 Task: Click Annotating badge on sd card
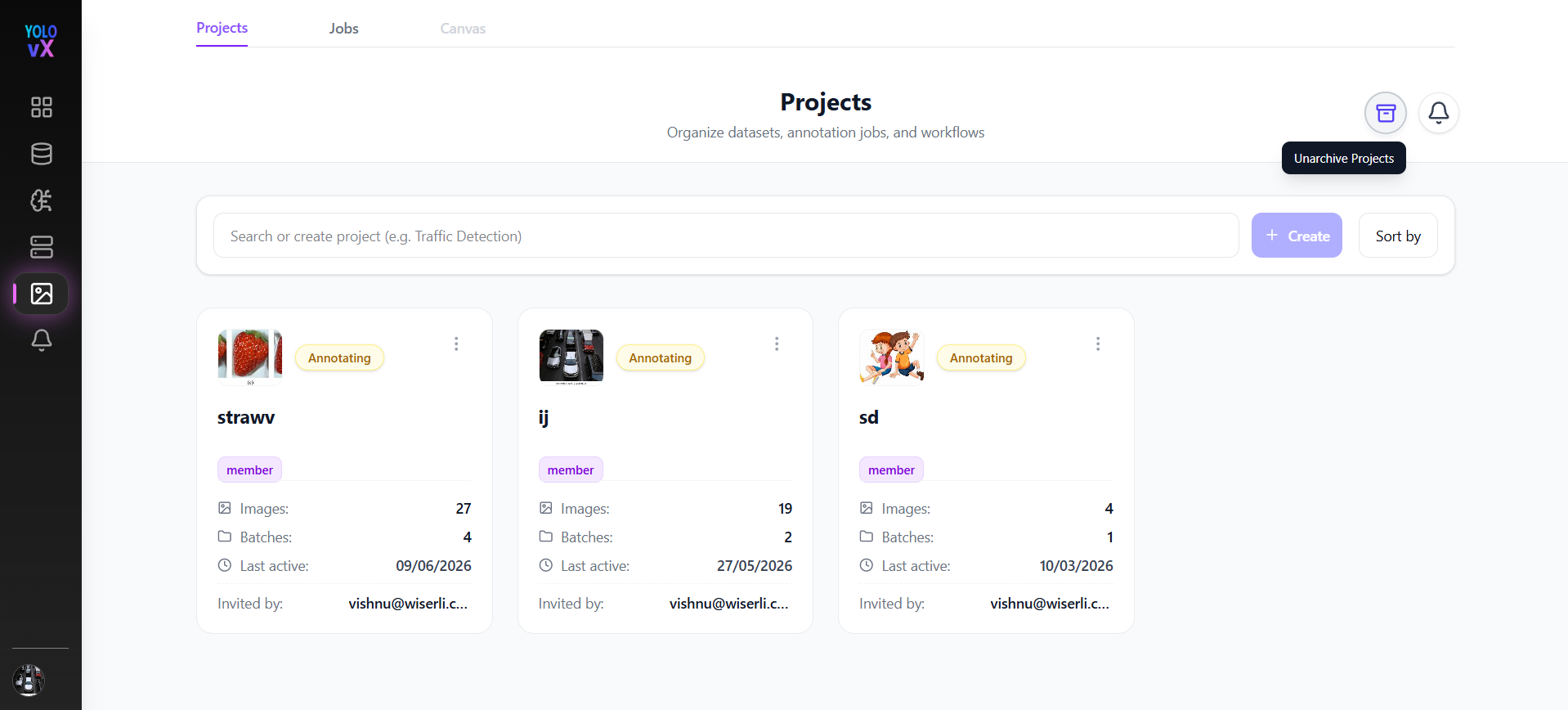pyautogui.click(x=981, y=358)
